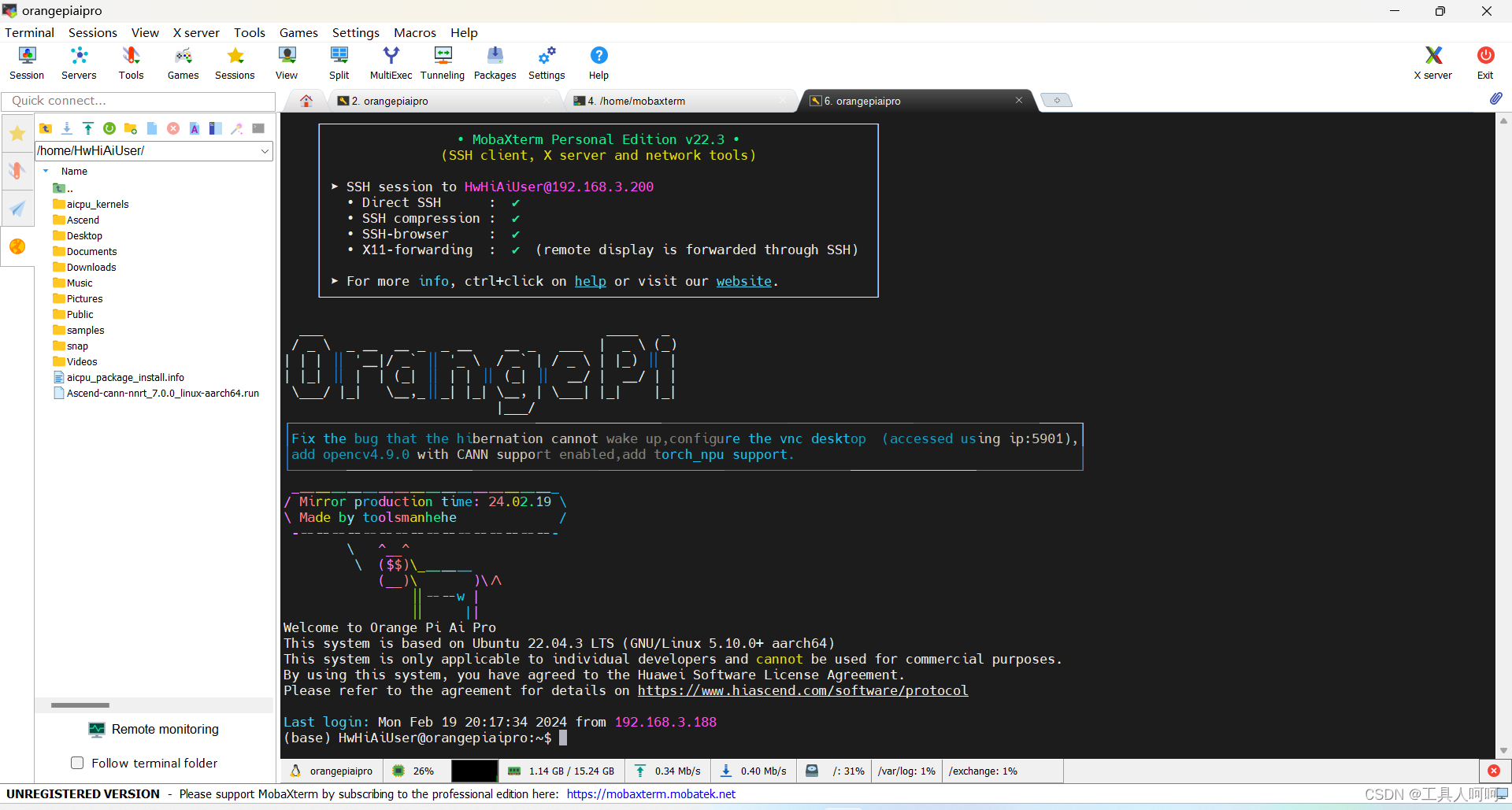Select the aicpu_kernels folder

pos(91,204)
